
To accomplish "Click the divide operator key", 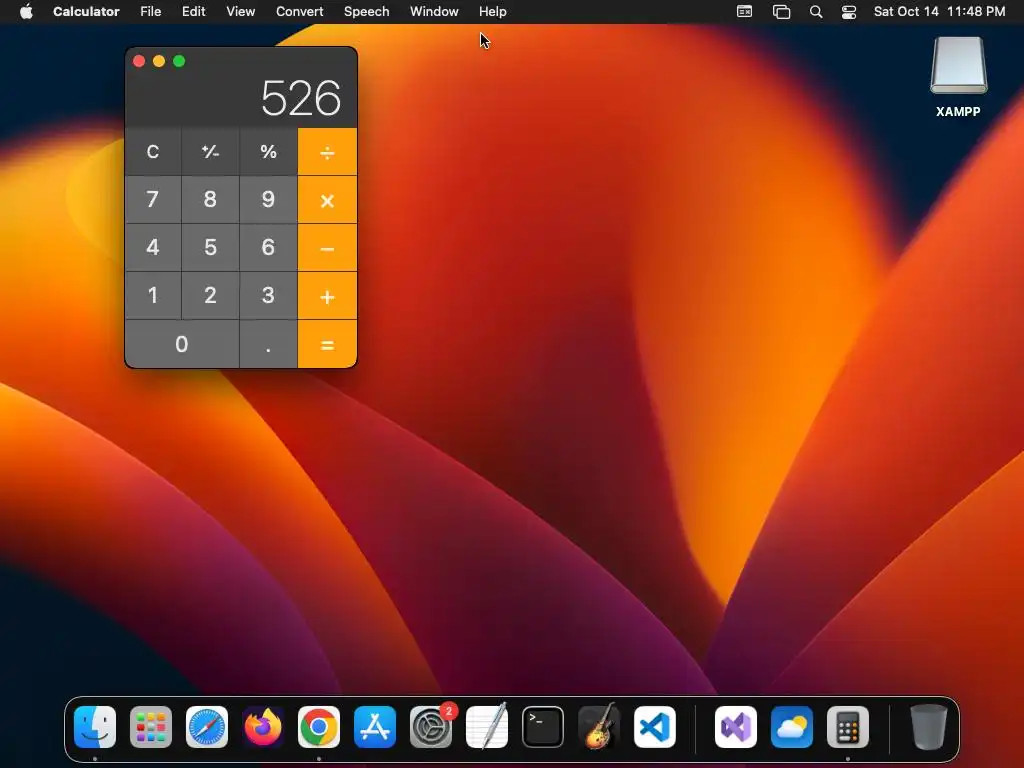I will (x=327, y=152).
